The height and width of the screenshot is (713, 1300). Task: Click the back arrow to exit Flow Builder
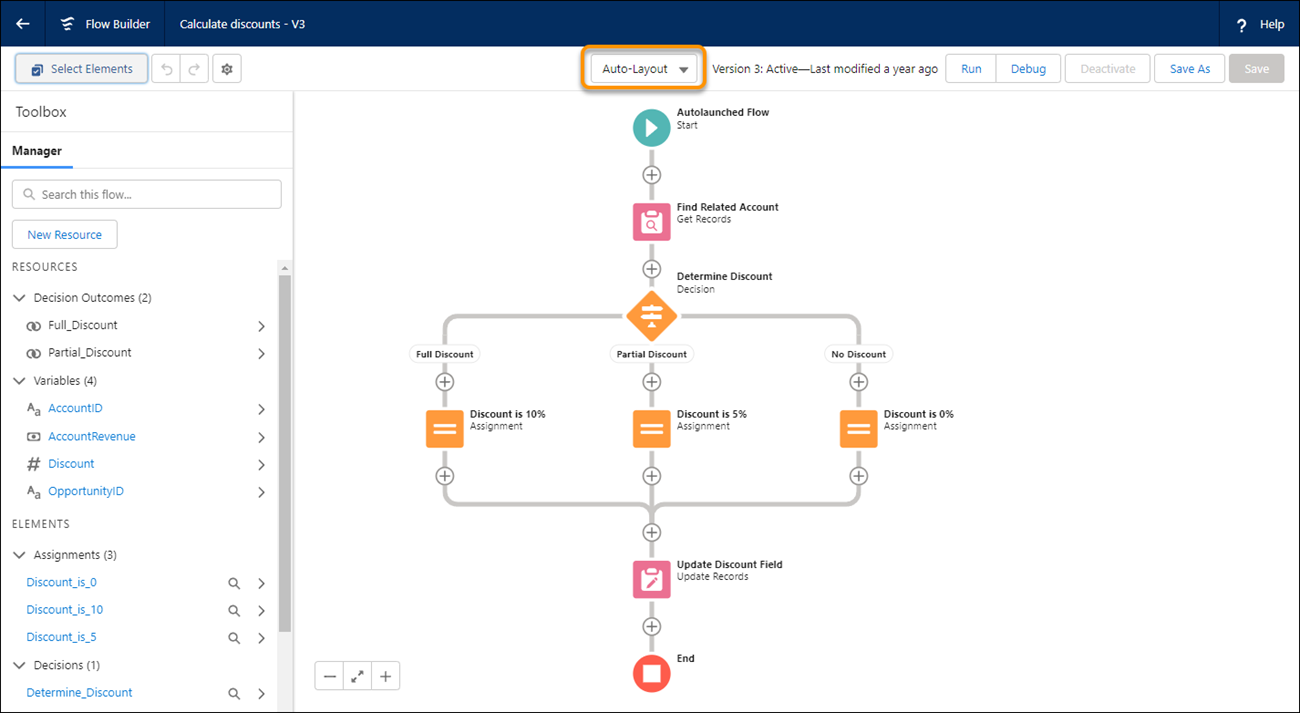tap(23, 24)
